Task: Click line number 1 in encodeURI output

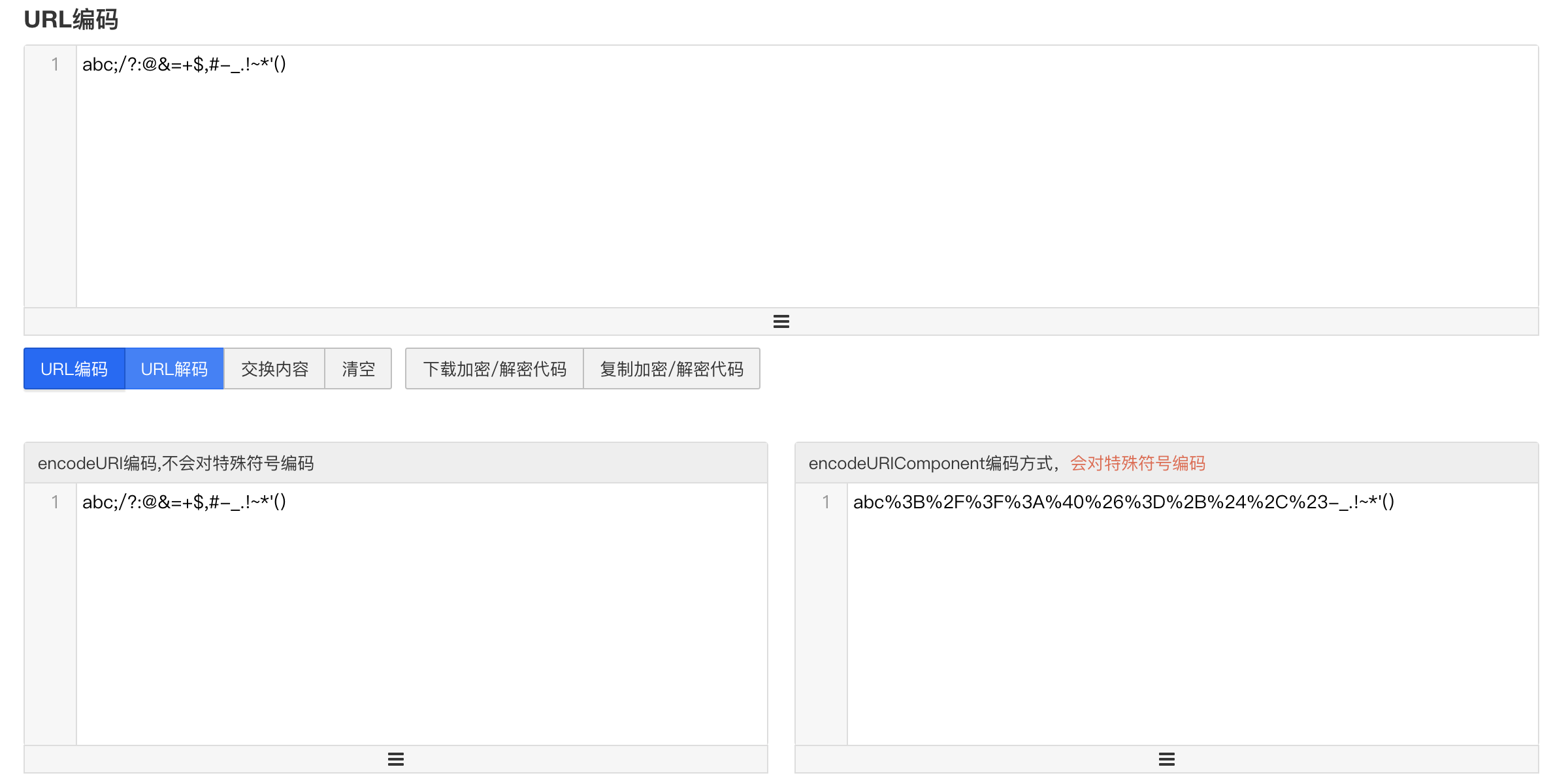Action: 55,502
